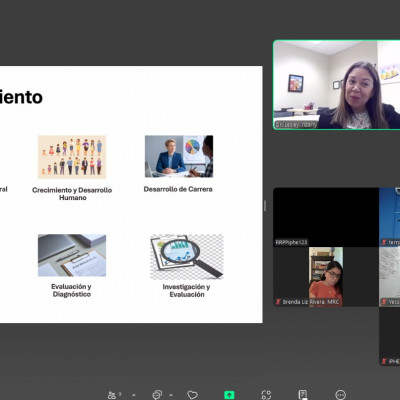This screenshot has height=400, width=400.
Task: Open the Notes icon in toolbar
Action: tap(303, 395)
